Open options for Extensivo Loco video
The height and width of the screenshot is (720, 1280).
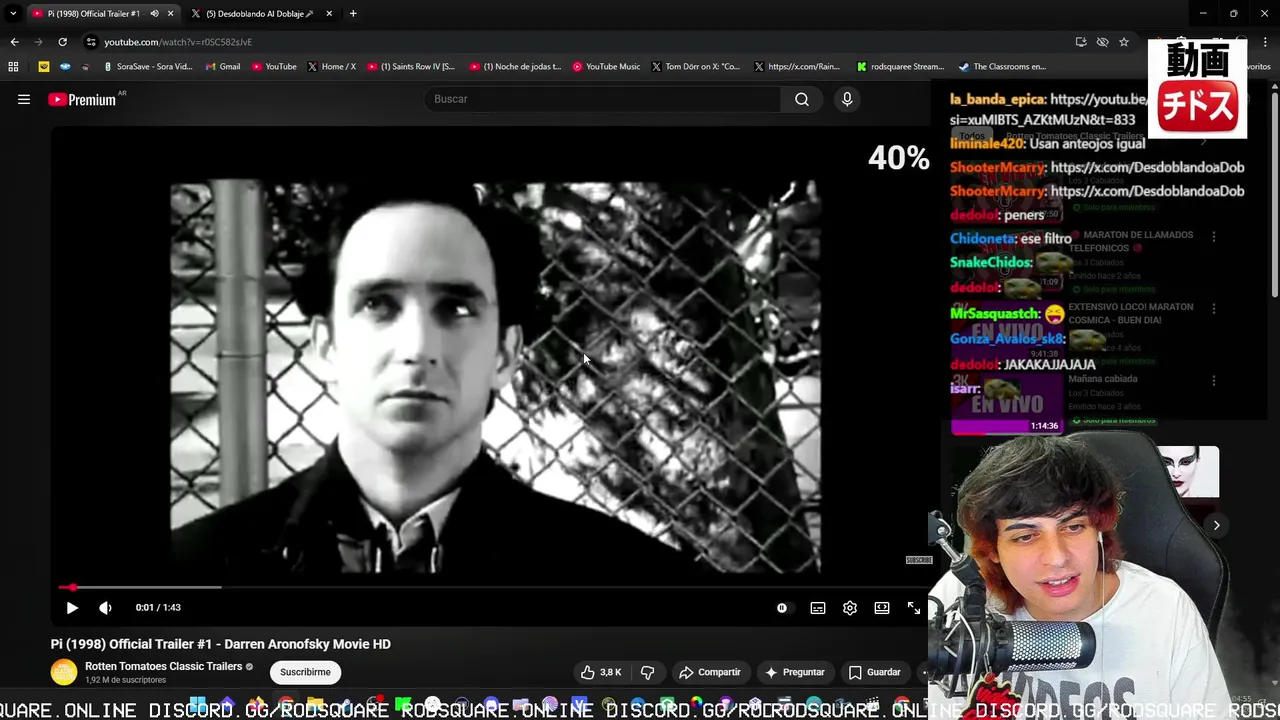[1214, 309]
